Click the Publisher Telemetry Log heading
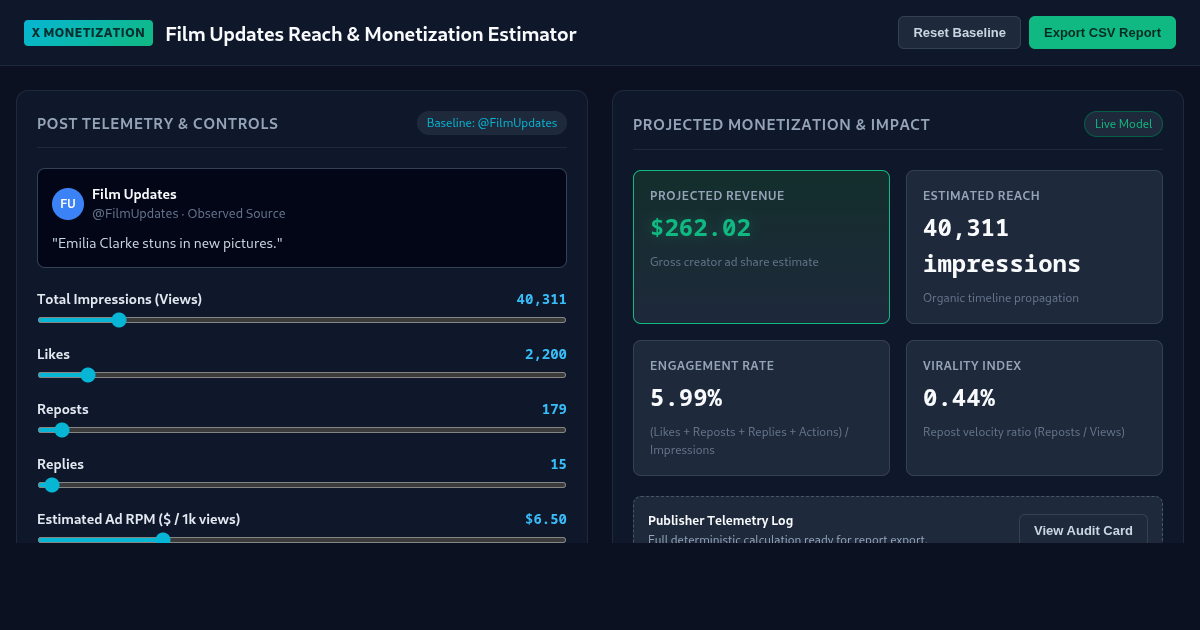The height and width of the screenshot is (630, 1200). pyautogui.click(x=720, y=521)
